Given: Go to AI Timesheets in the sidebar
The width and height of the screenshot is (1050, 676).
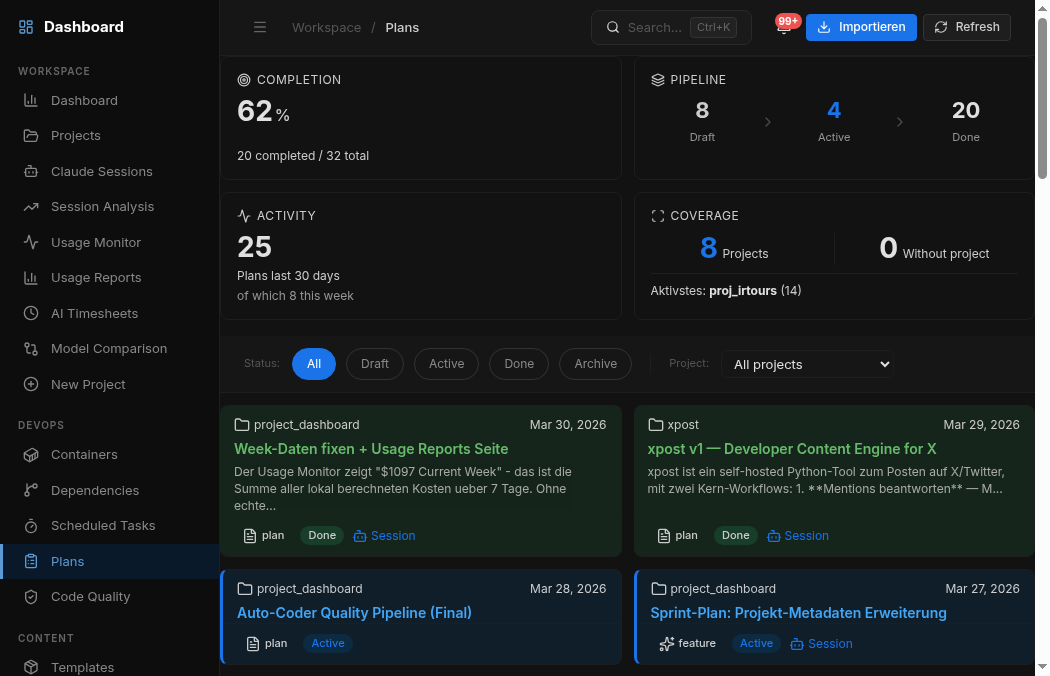Looking at the screenshot, I should [94, 313].
